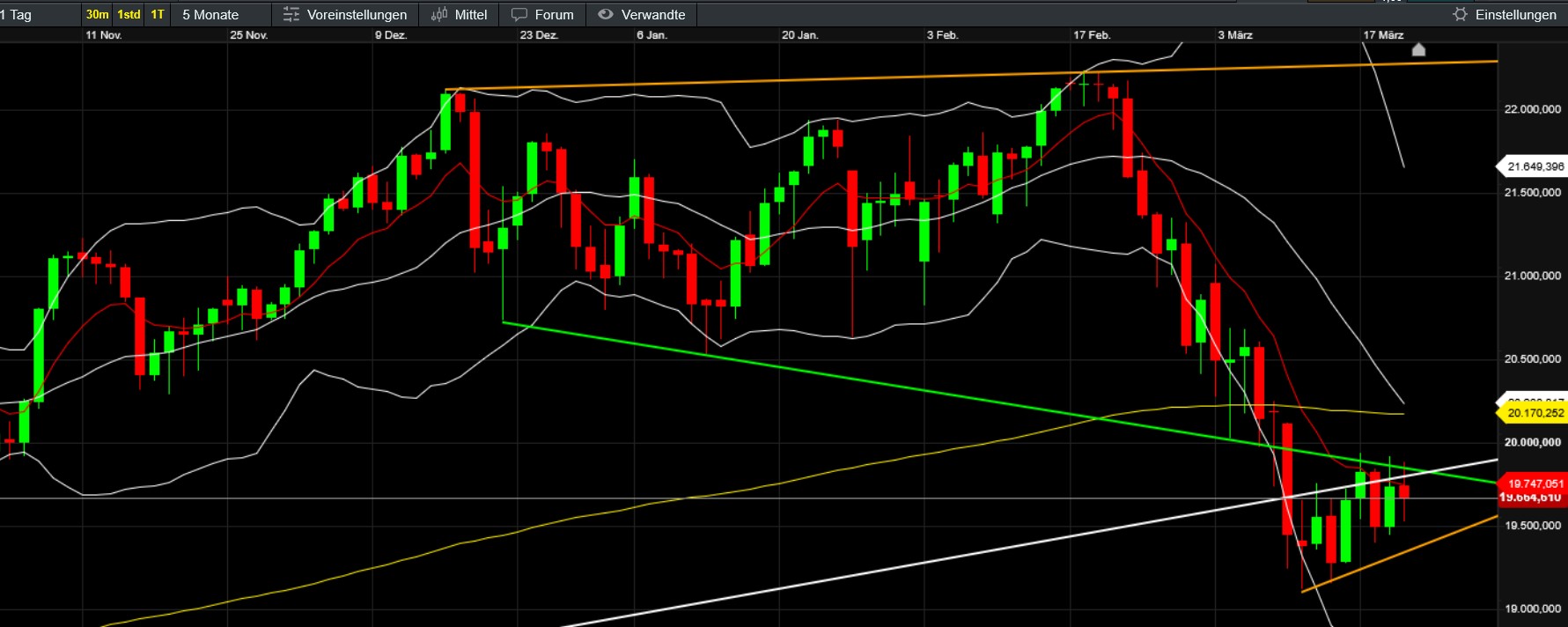1568x627 pixels.
Task: Click the yellow 20.170,252 price tag
Action: coord(1532,412)
